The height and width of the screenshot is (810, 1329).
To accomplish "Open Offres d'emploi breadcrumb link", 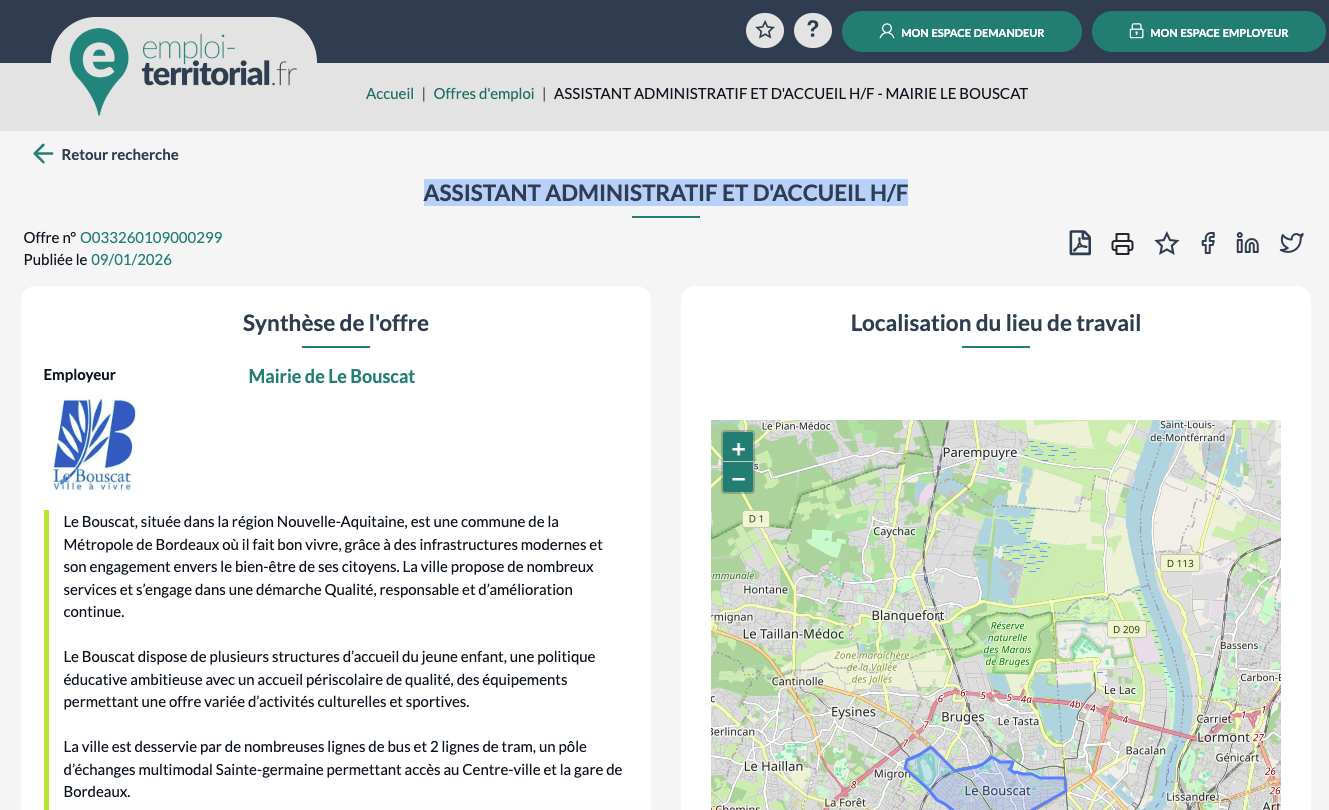I will click(x=484, y=94).
